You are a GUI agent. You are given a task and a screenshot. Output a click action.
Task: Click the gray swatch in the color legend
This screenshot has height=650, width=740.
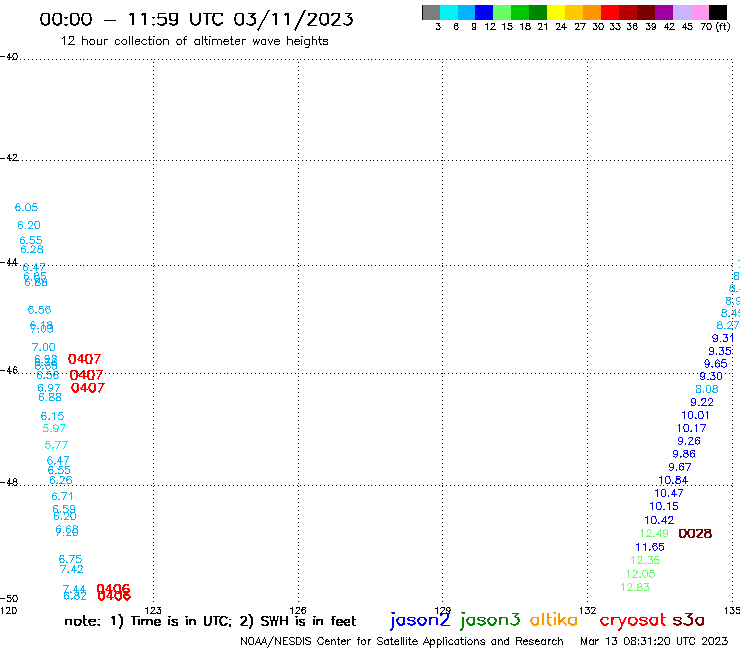click(431, 12)
